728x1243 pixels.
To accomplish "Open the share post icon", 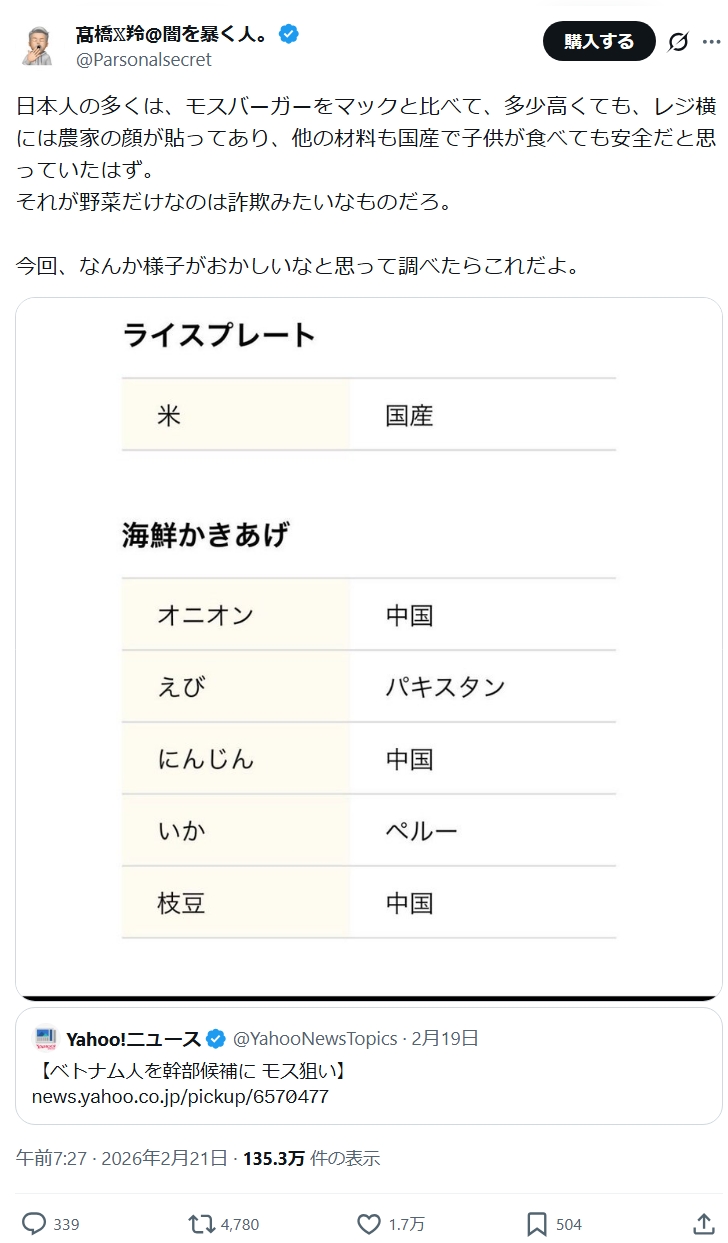I will (x=702, y=1224).
